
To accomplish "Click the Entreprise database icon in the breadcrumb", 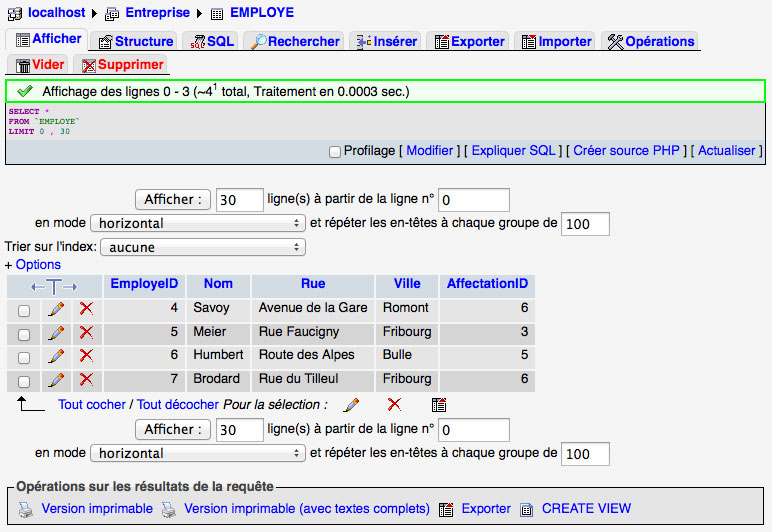I will pyautogui.click(x=112, y=14).
